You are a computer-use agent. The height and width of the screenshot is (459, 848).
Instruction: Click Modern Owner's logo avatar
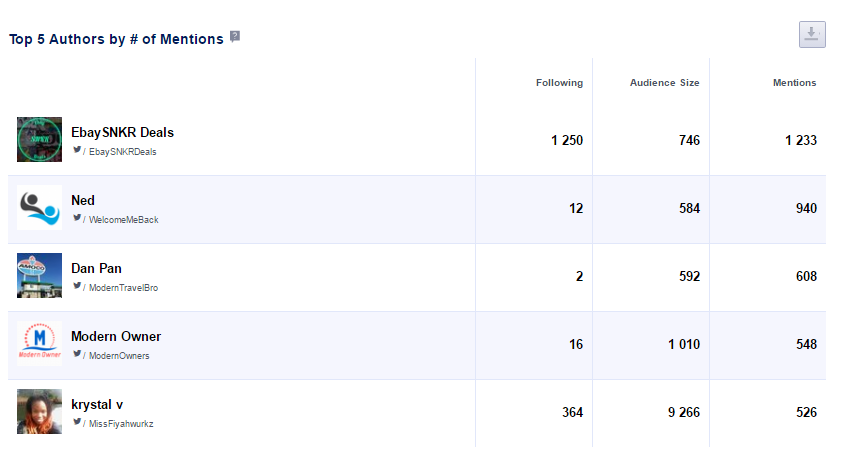click(39, 343)
